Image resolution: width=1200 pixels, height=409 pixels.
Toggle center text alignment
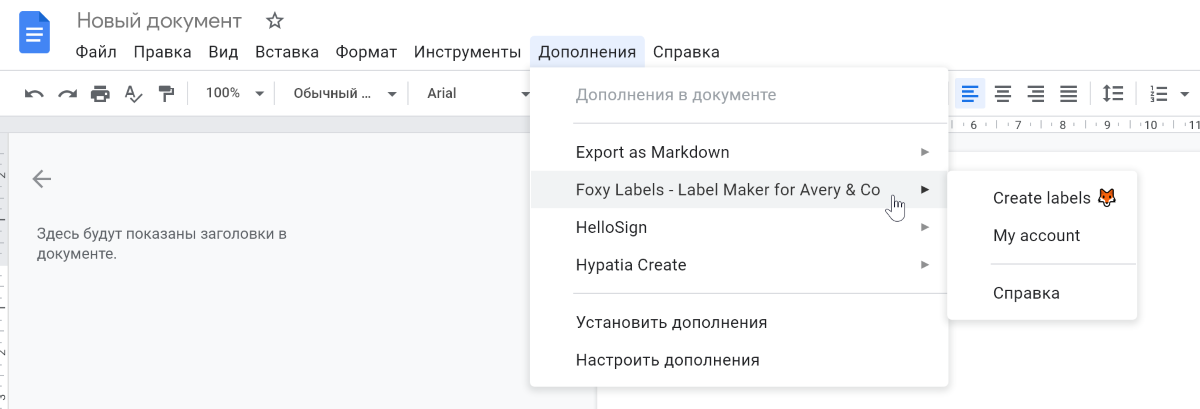point(1002,94)
